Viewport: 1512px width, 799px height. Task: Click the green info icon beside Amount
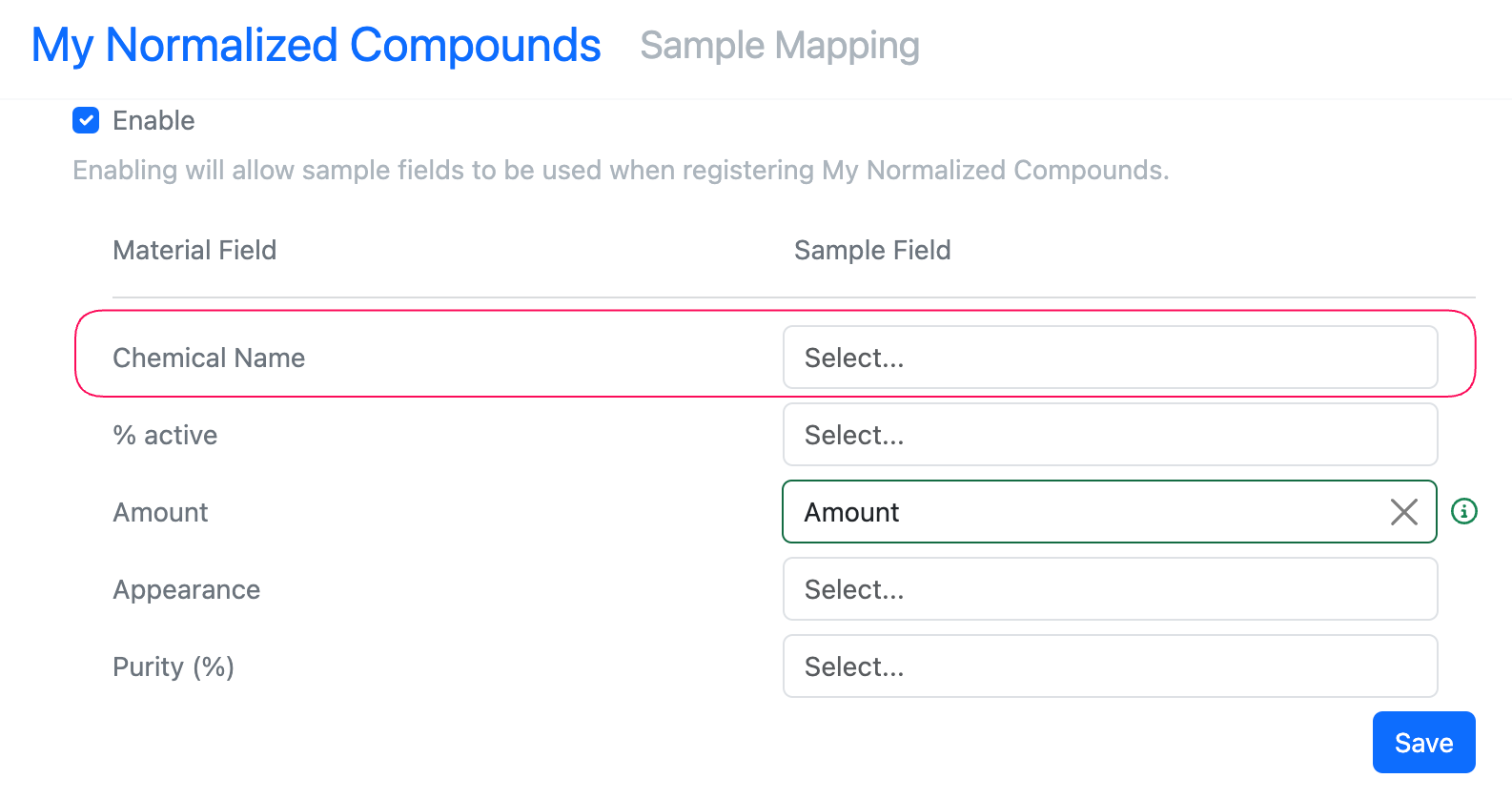pyautogui.click(x=1463, y=511)
